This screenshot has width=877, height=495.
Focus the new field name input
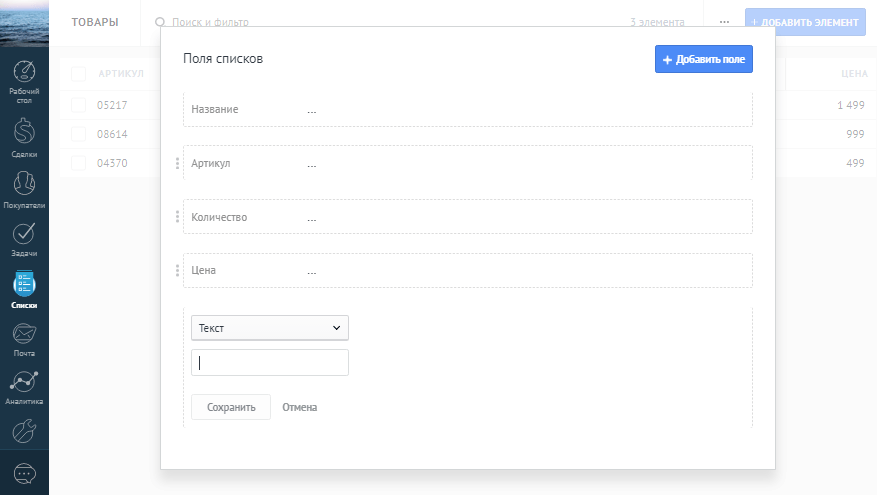[269, 363]
